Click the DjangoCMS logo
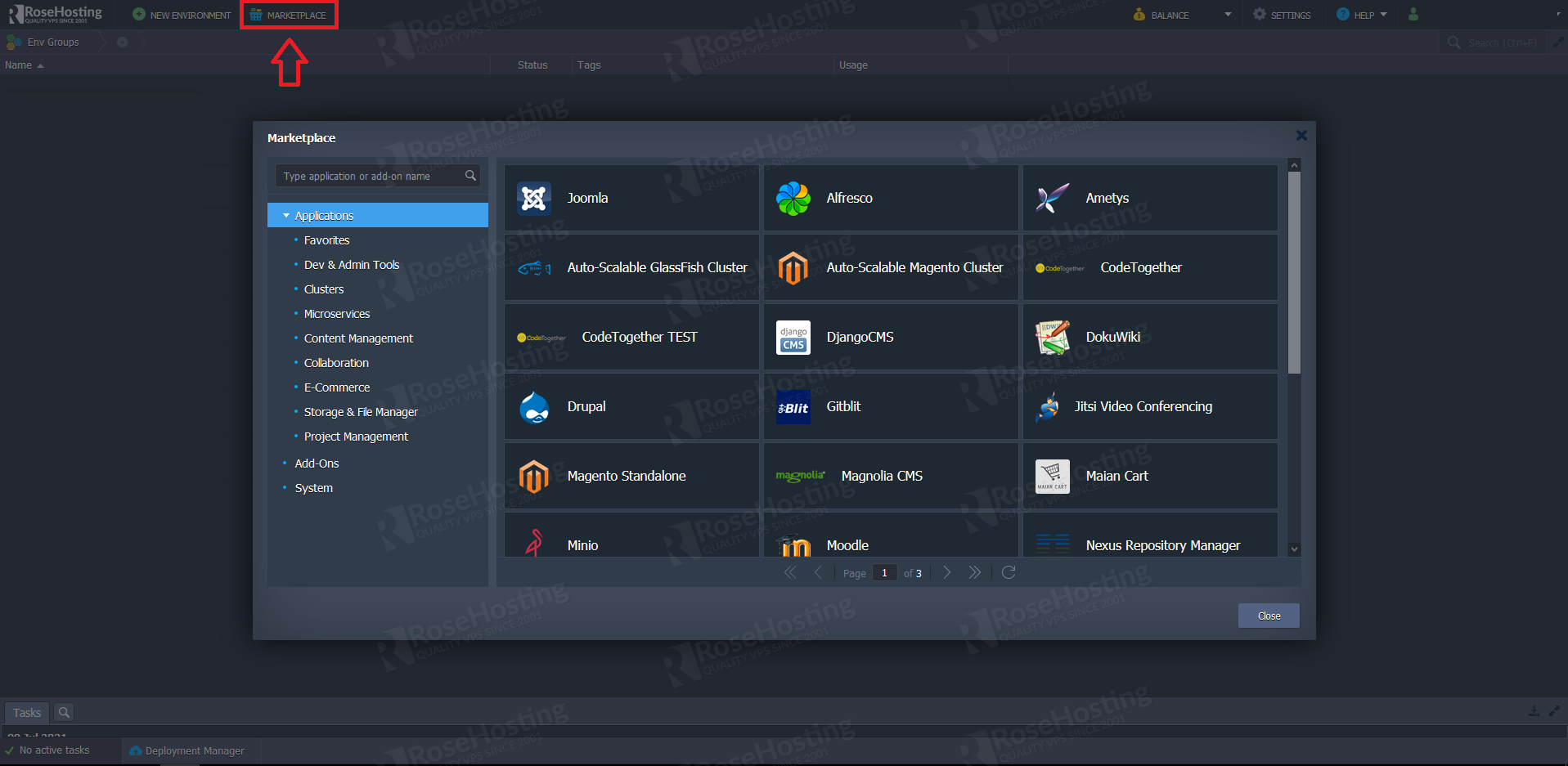The image size is (1568, 766). [x=793, y=337]
